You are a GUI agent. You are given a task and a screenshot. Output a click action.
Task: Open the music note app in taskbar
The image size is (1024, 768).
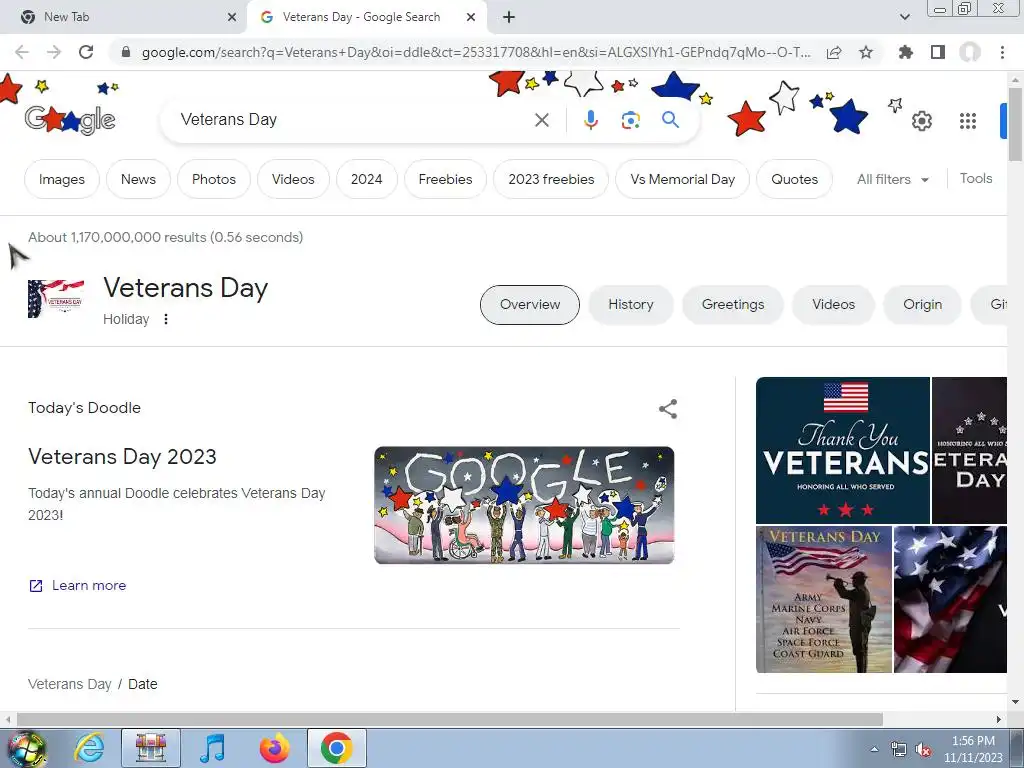click(x=212, y=748)
